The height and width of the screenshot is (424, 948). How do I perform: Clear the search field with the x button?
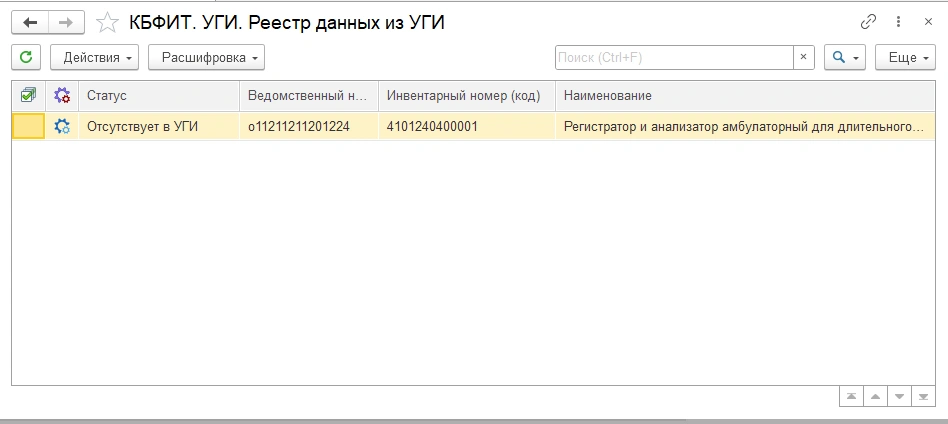click(x=804, y=57)
